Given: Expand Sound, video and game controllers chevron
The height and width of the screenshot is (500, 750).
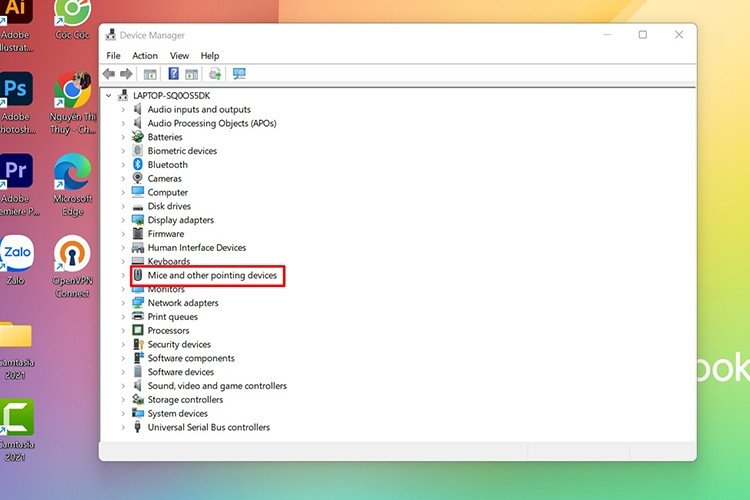Looking at the screenshot, I should [x=123, y=386].
